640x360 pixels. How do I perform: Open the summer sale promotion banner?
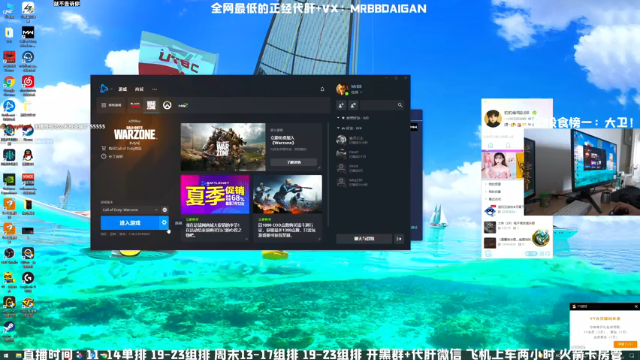click(x=215, y=195)
